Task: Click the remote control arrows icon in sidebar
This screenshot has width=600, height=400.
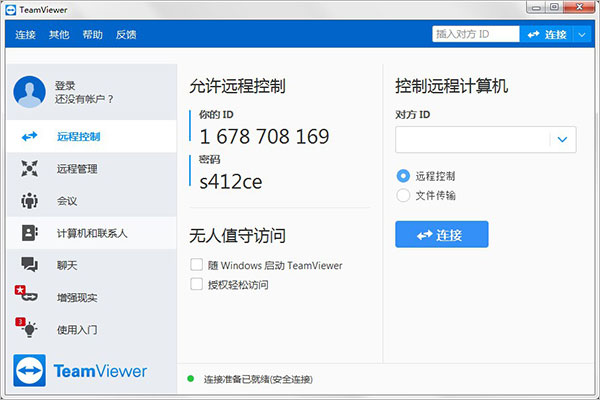Action: point(29,136)
